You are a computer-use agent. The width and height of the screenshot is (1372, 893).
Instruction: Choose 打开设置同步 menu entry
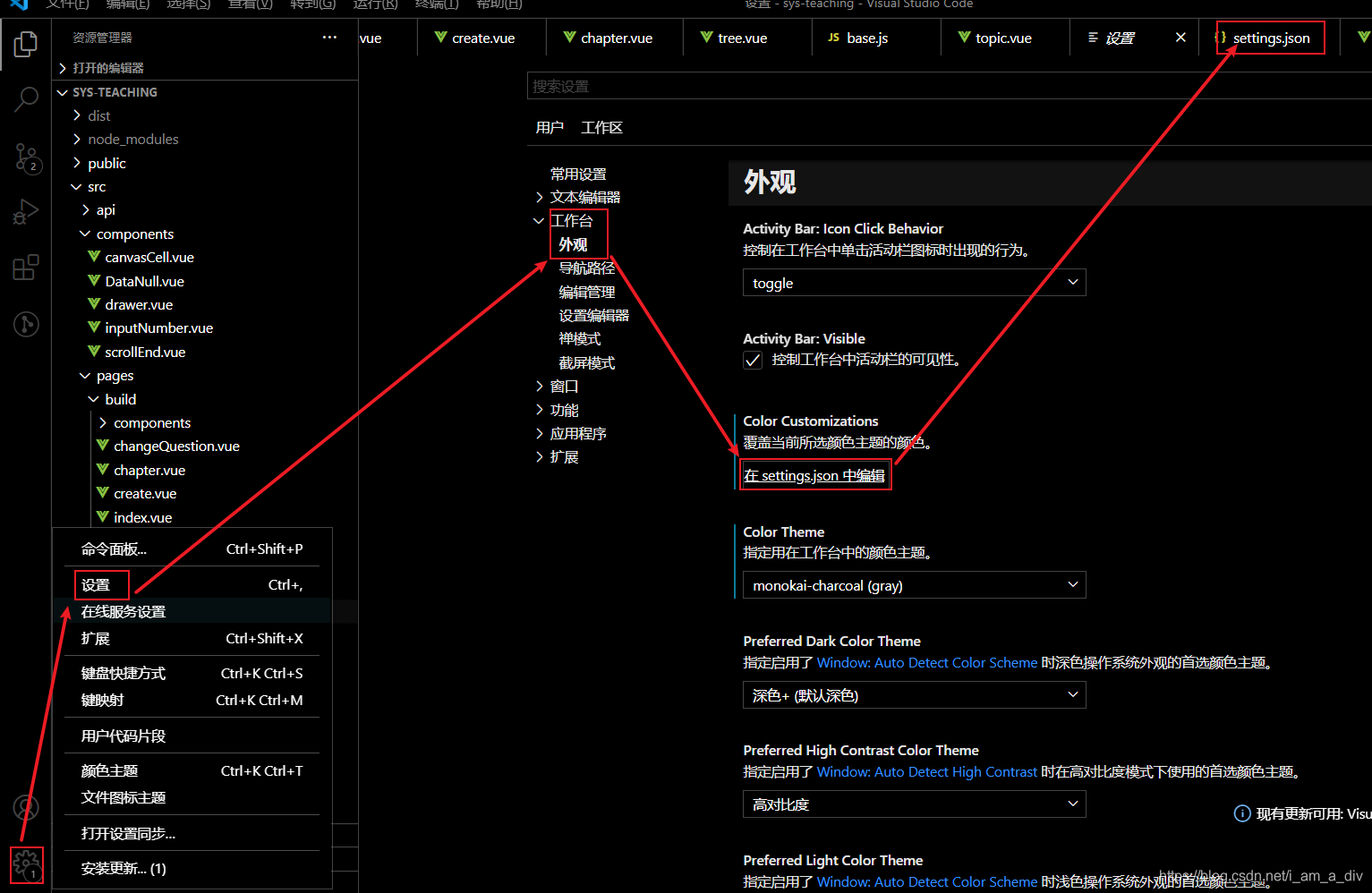[192, 833]
